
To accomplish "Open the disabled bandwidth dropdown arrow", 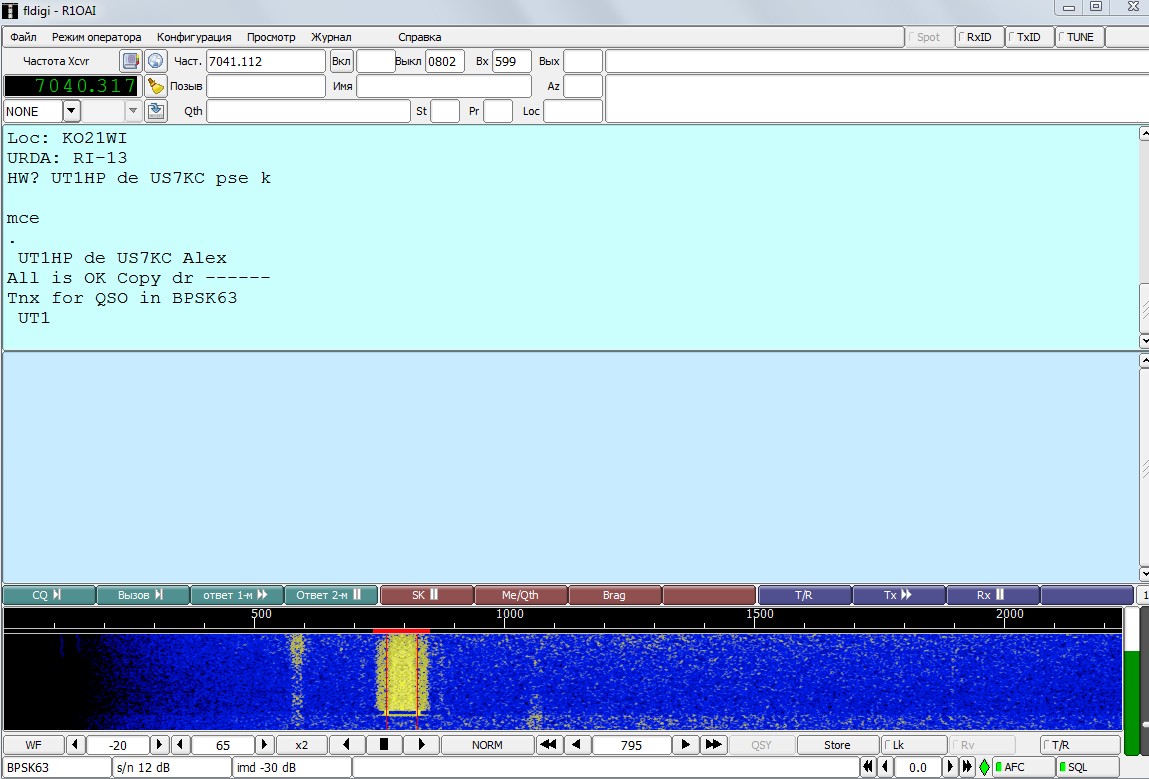I will (133, 110).
